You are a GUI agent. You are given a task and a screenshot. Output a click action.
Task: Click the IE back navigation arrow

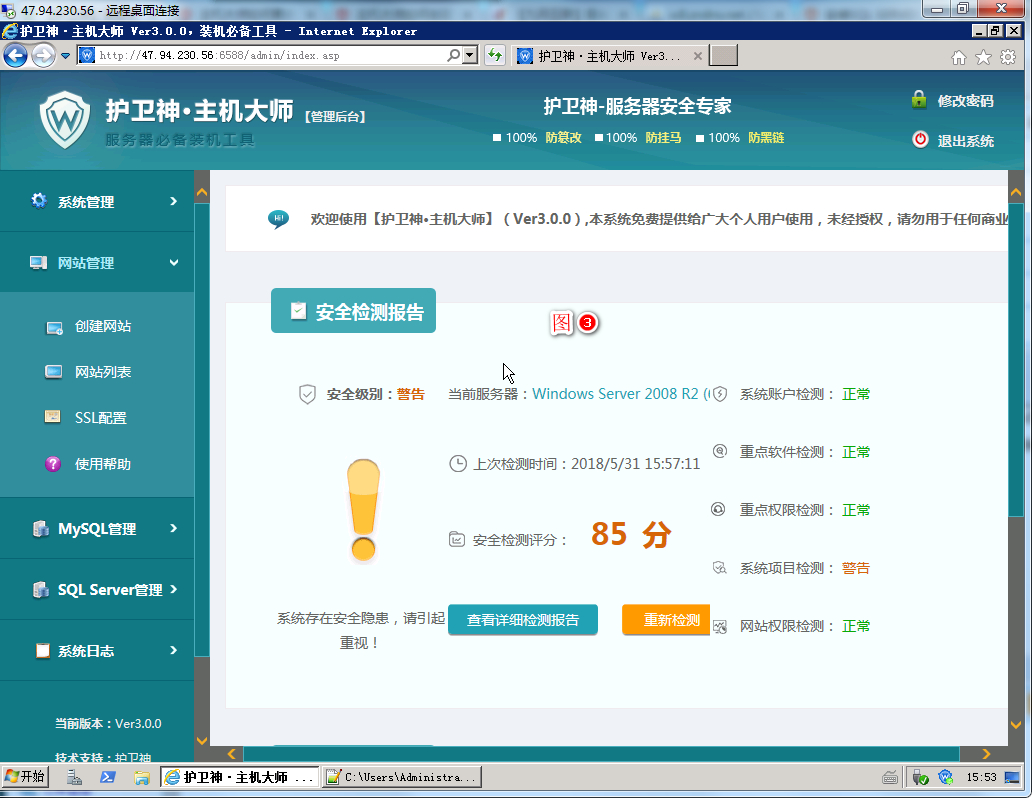click(x=15, y=55)
